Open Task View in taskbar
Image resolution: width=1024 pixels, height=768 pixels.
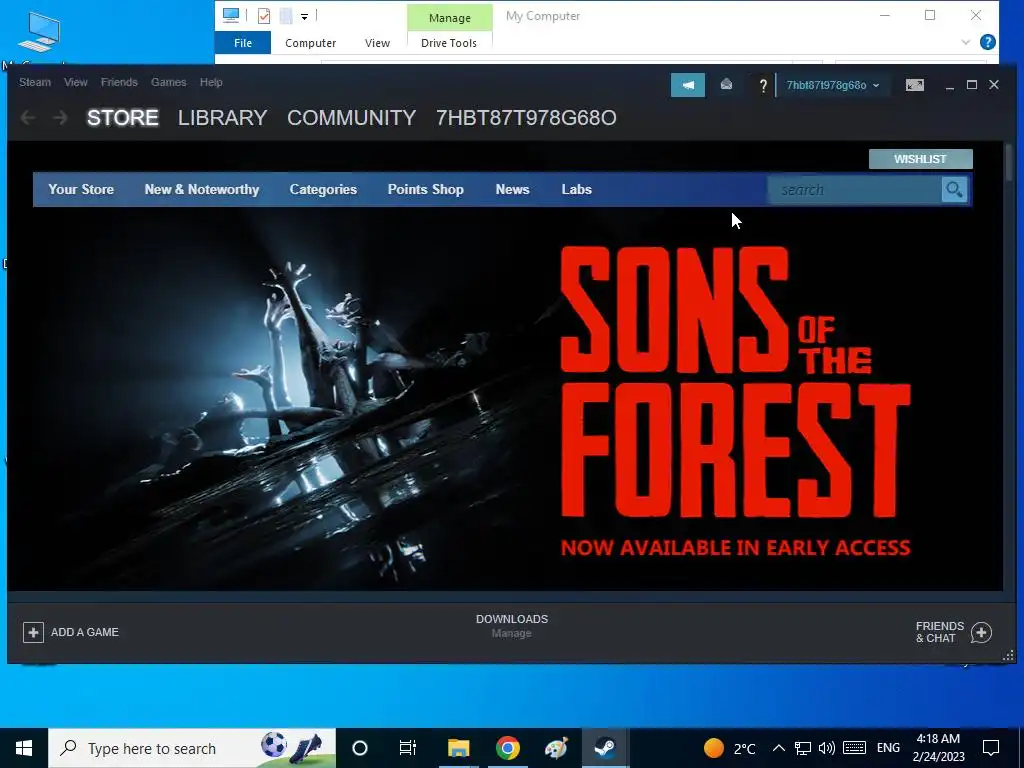[x=408, y=748]
